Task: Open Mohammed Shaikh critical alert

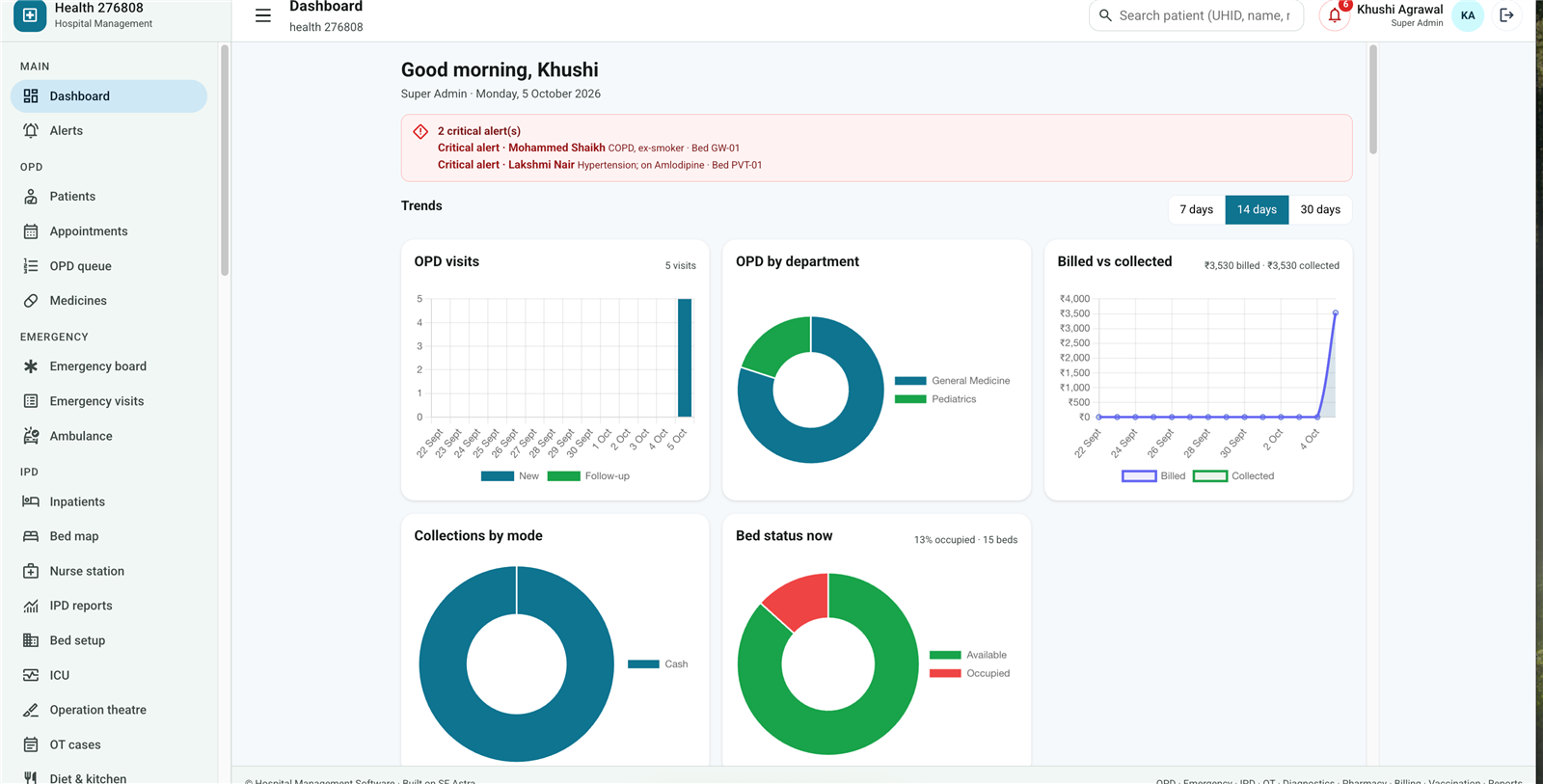Action: pos(588,149)
